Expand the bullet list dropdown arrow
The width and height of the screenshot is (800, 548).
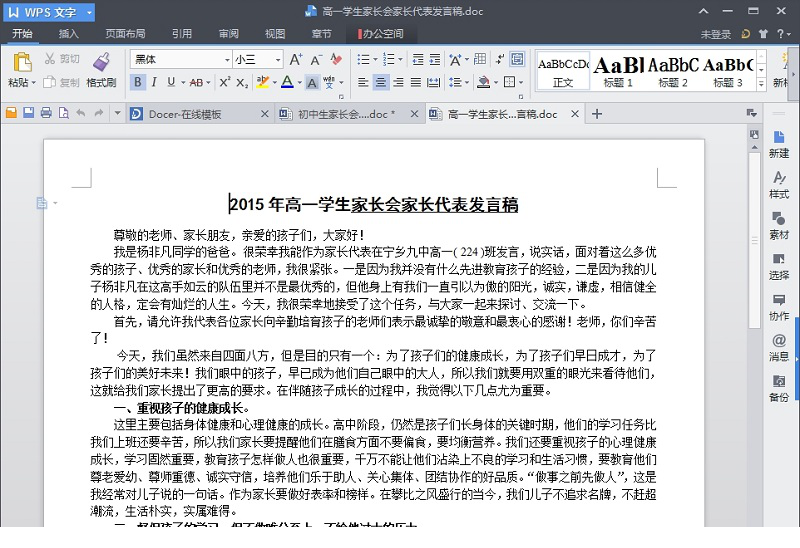point(376,59)
